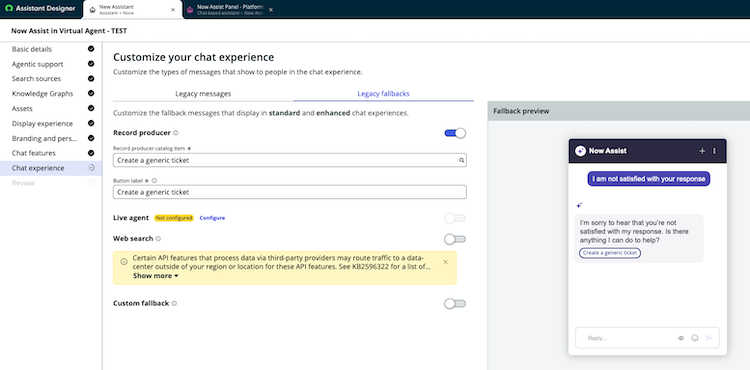The height and width of the screenshot is (370, 750).
Task: Click the Fallback preview header
Action: 619,111
